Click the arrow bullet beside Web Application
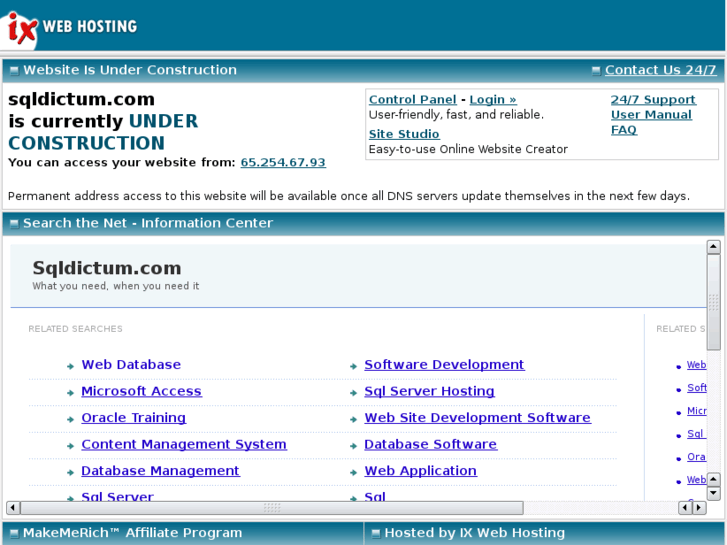Image resolution: width=727 pixels, height=545 pixels. (x=353, y=472)
